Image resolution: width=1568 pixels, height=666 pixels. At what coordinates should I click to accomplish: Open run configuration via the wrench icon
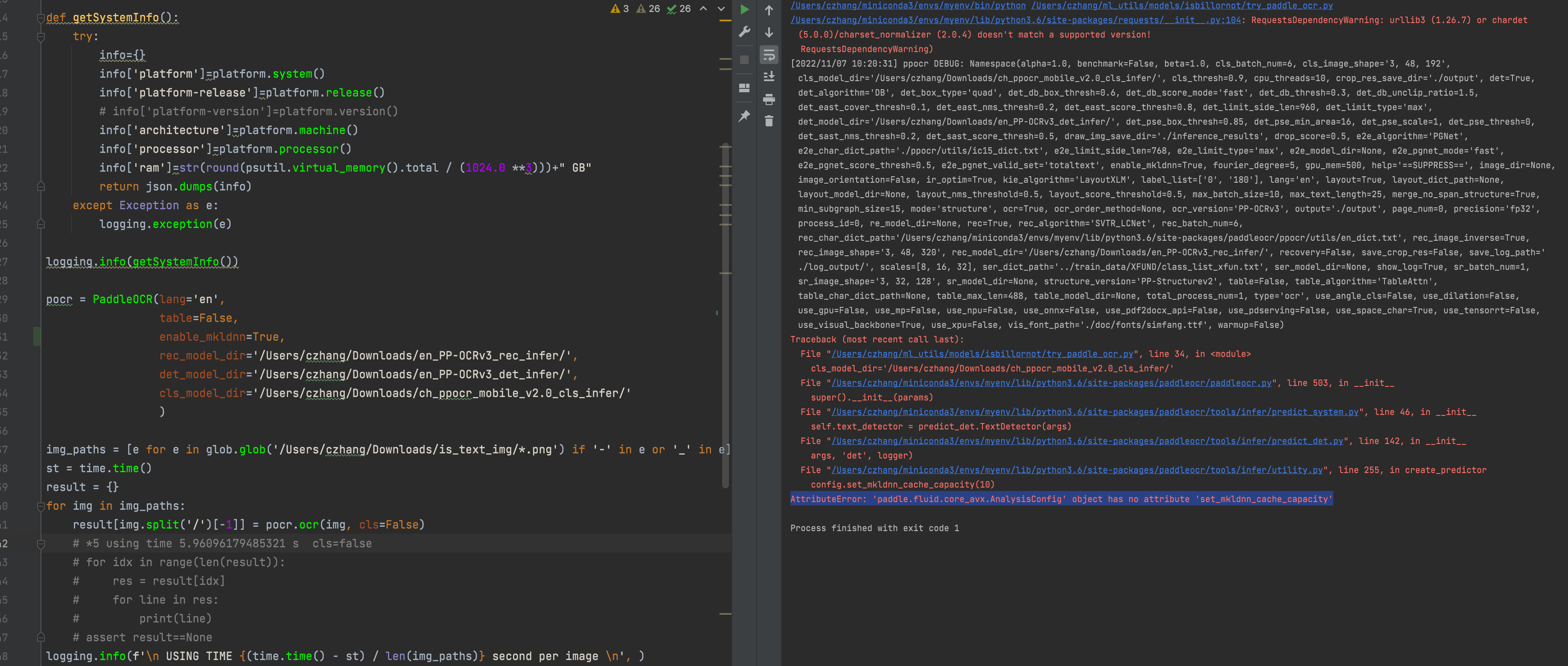[744, 32]
